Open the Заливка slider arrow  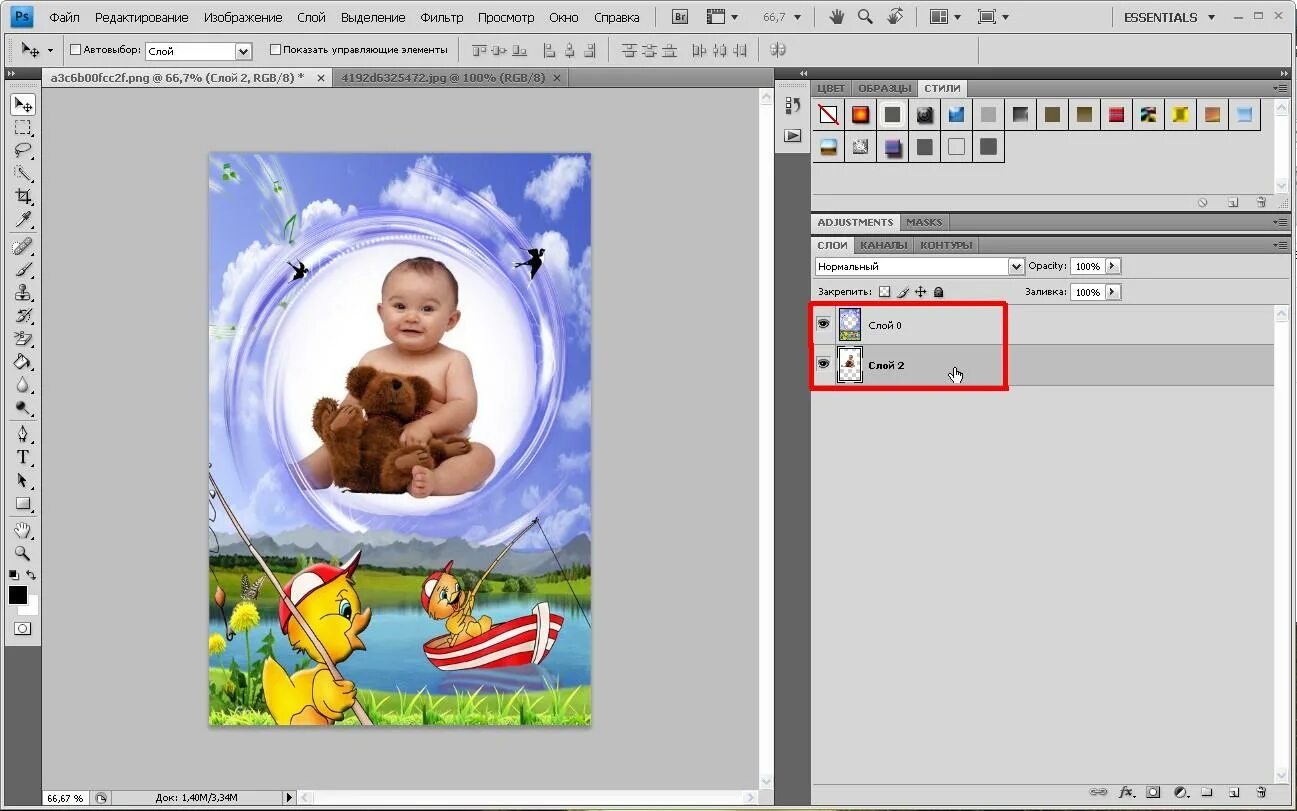click(x=1112, y=292)
